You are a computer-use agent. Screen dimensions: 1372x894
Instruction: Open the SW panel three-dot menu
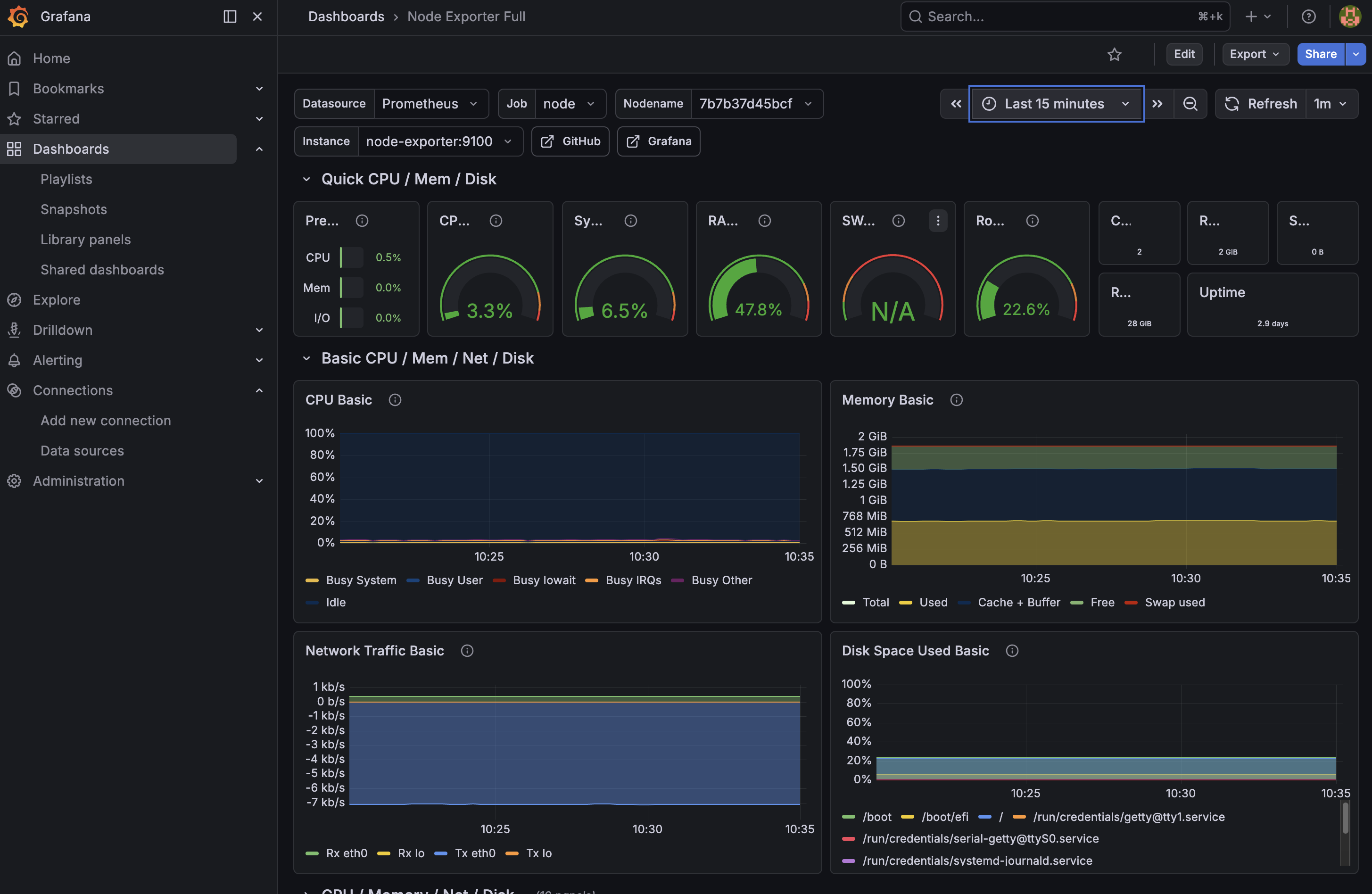point(938,220)
